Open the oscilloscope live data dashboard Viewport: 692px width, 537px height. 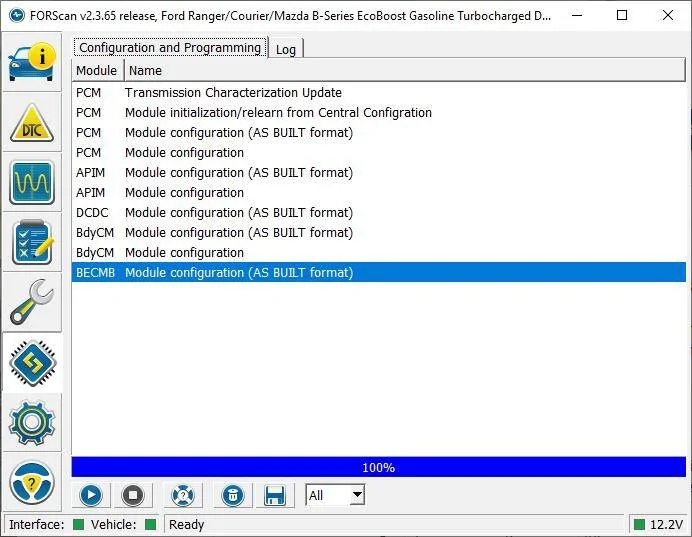click(32, 182)
